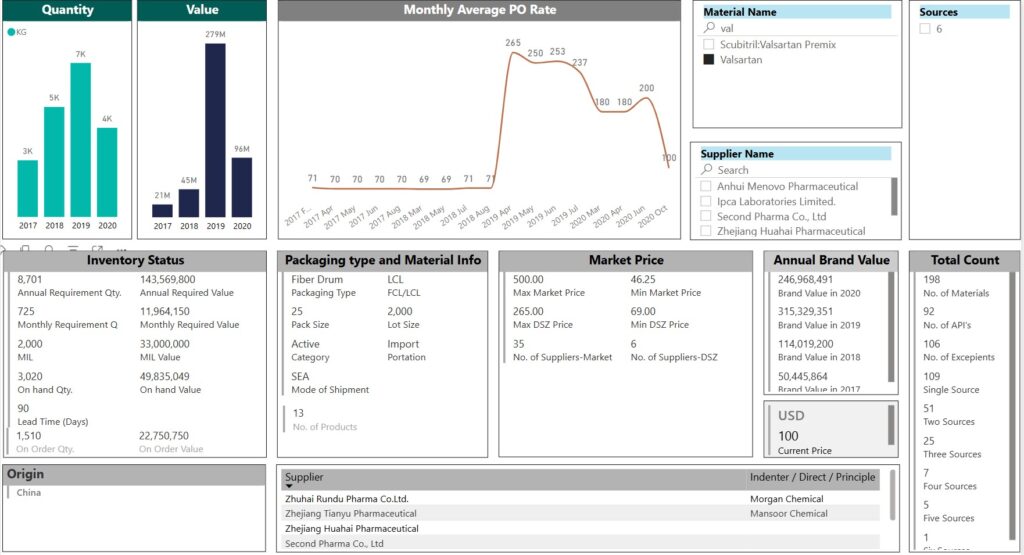This screenshot has height=555, width=1024.
Task: Click the Supplier Name Search field
Action: click(795, 170)
